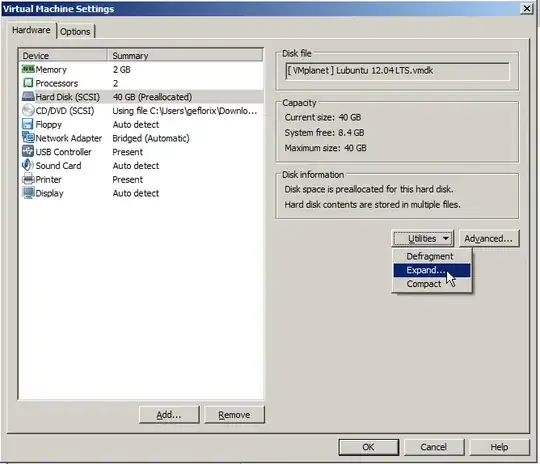
Task: Click the Display monitor icon
Action: click(x=28, y=193)
